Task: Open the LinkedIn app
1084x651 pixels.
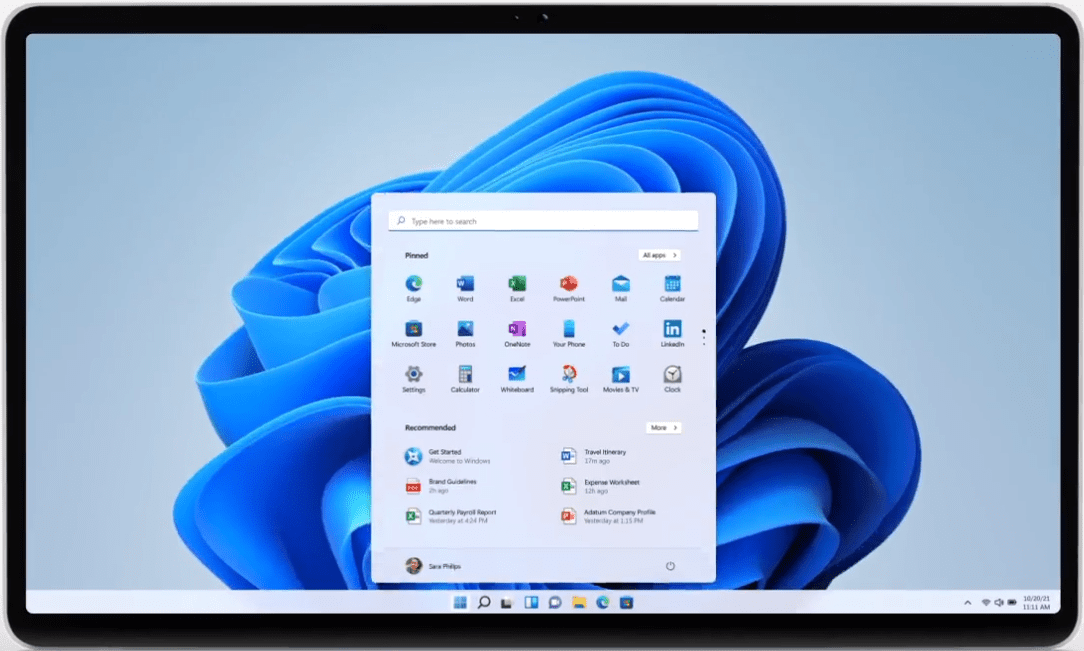Action: (673, 334)
